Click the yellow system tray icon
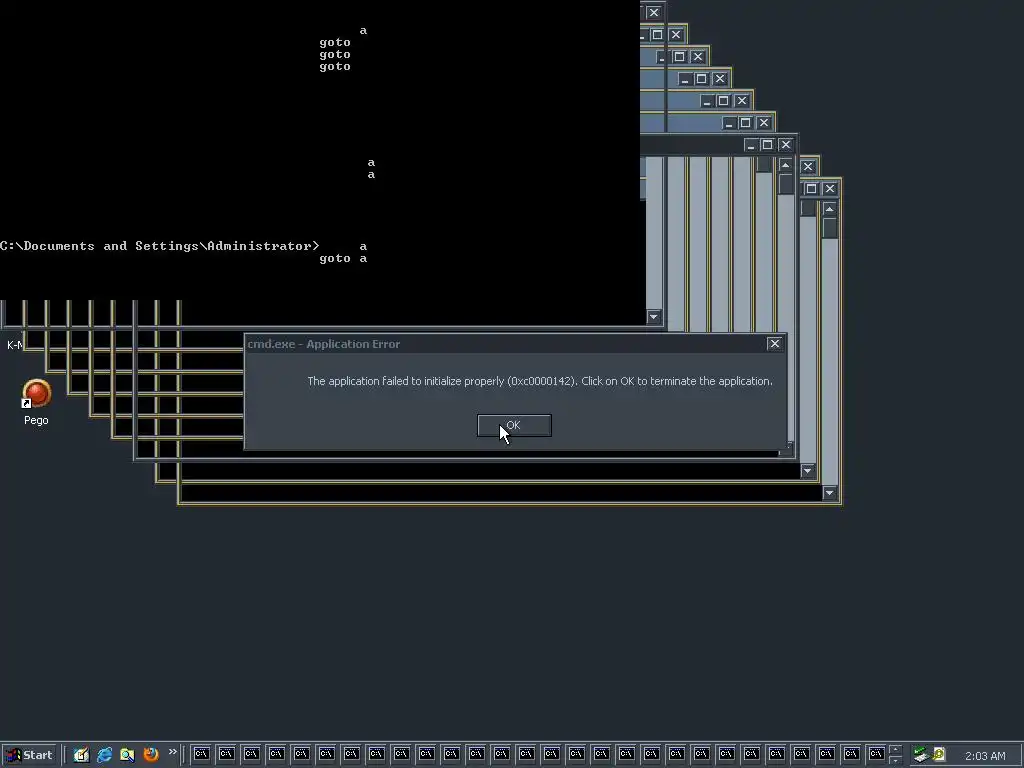The height and width of the screenshot is (768, 1024). [x=939, y=755]
